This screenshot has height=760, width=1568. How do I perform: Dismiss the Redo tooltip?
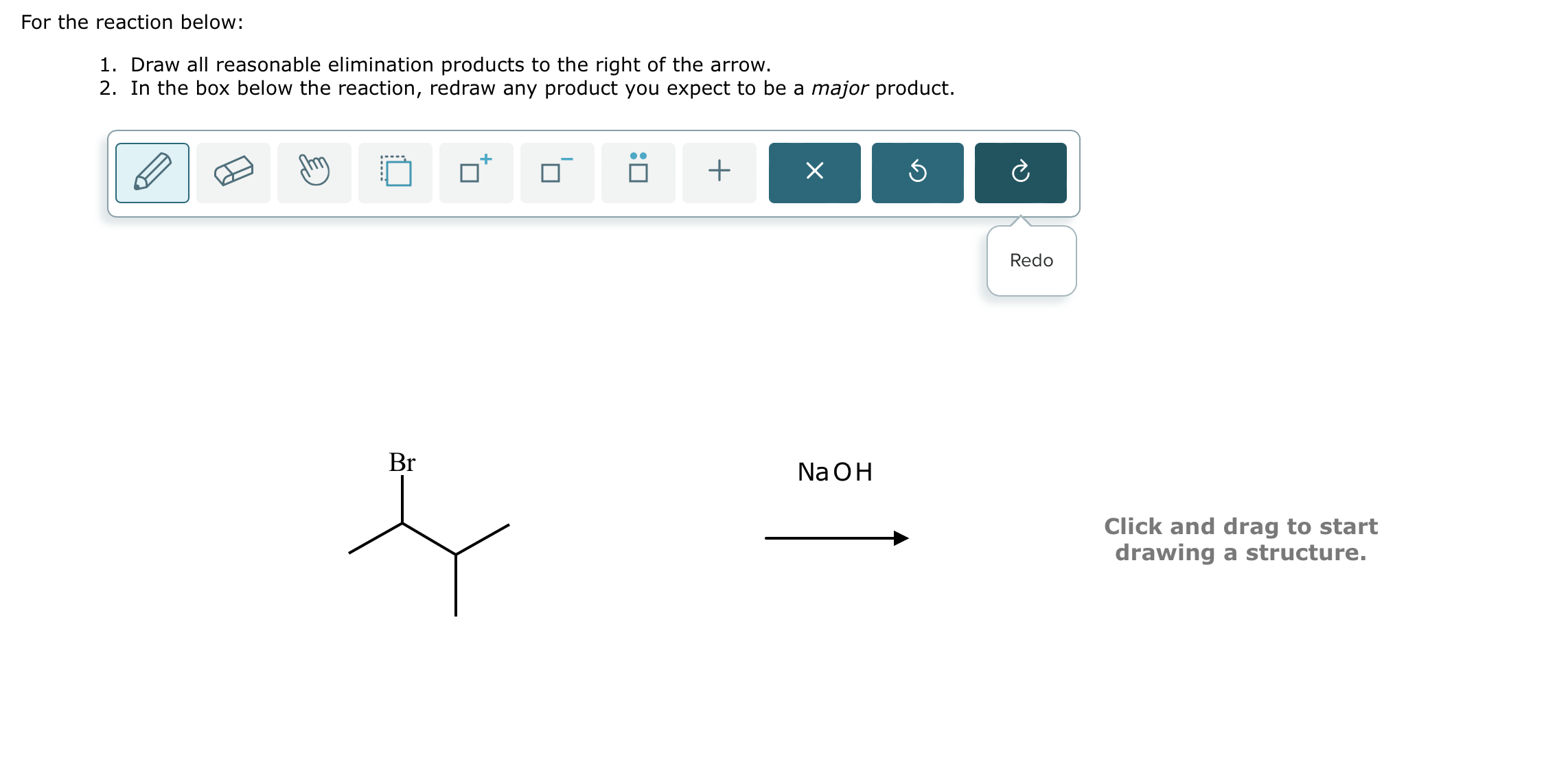(x=1030, y=260)
